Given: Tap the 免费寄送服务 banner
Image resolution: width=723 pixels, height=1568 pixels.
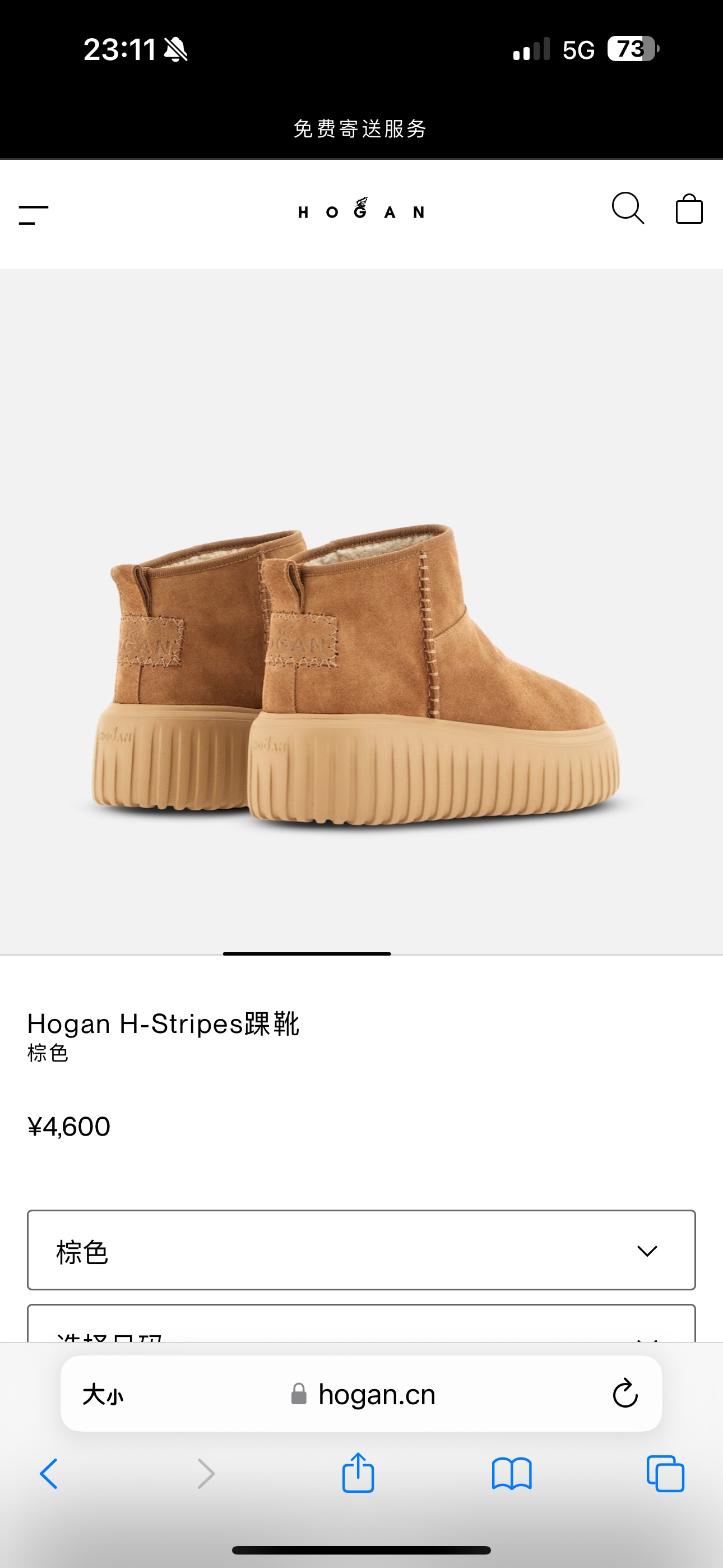Looking at the screenshot, I should (360, 128).
